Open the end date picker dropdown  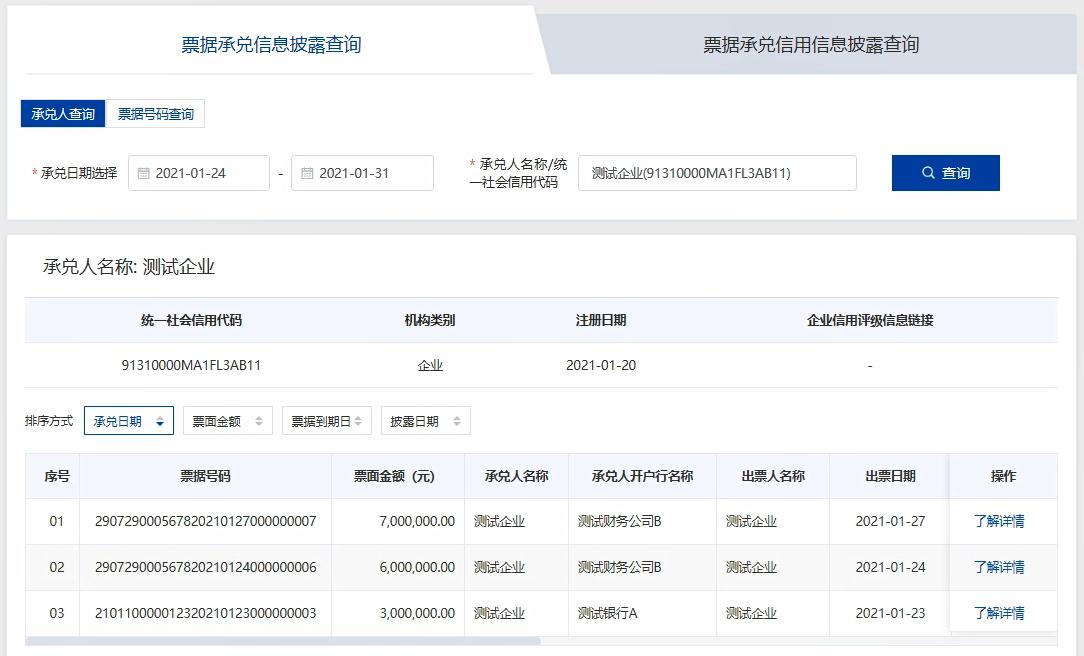tap(364, 172)
